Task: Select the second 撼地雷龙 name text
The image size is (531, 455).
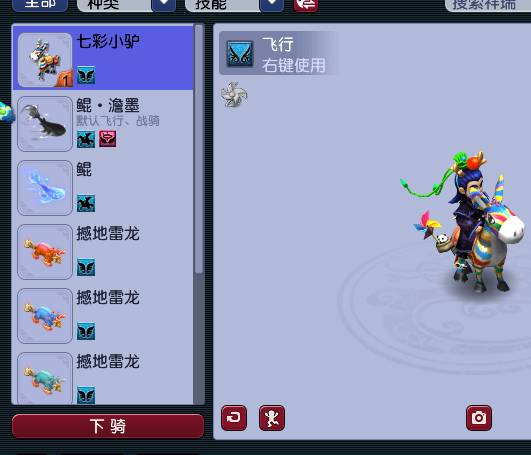Action: tap(108, 297)
